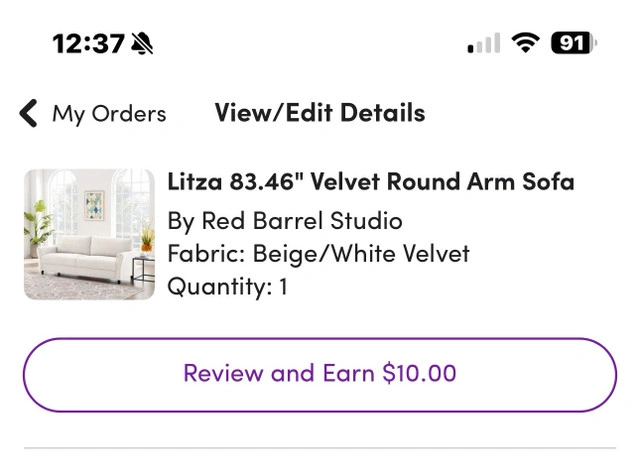Viewport: 640px width, 459px height.
Task: Open Litza Velvet Round Arm Sofa title
Action: pos(371,182)
